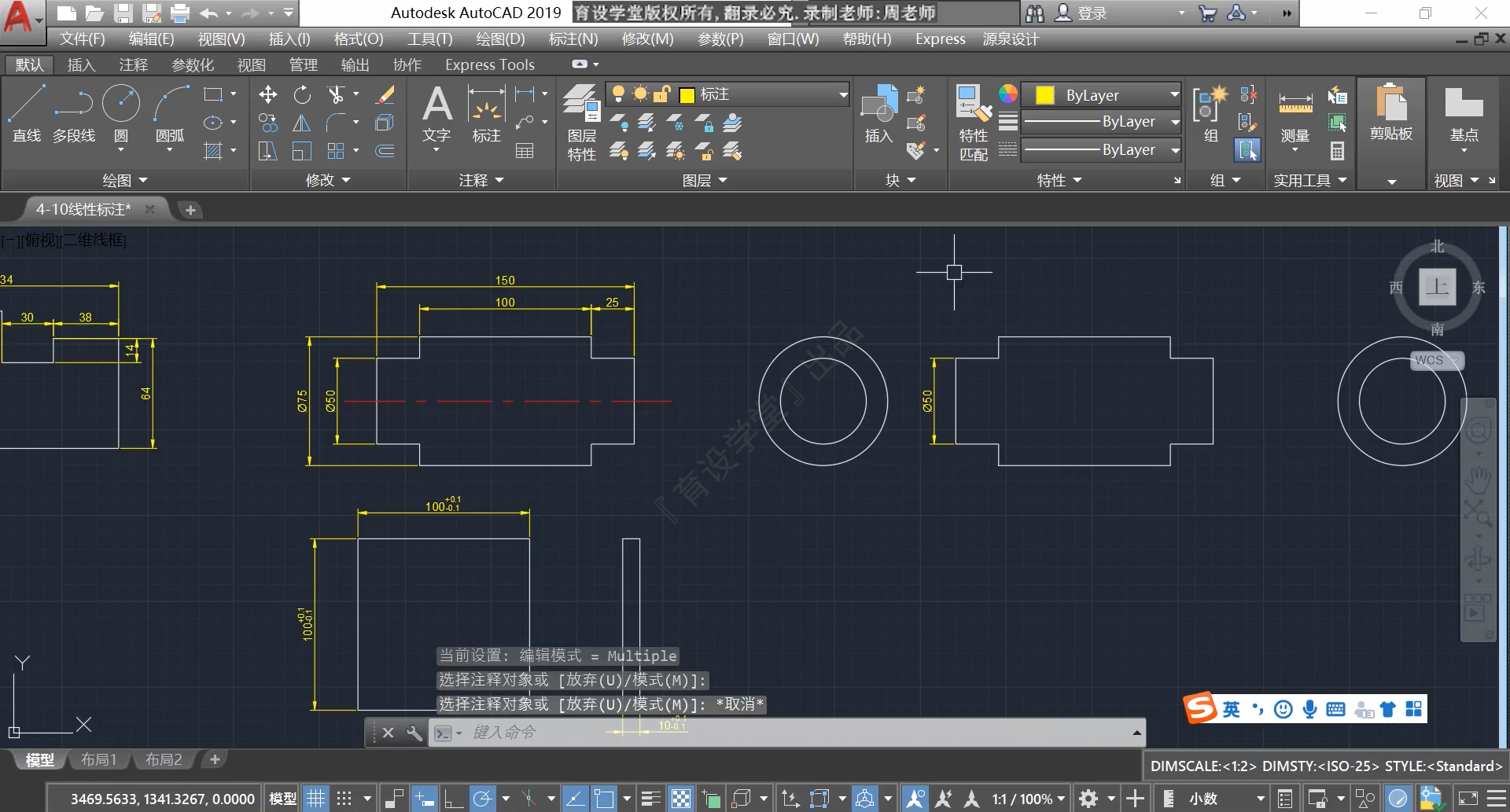This screenshot has height=812, width=1510.
Task: Open the layer dropdown showing 标注
Action: (727, 94)
